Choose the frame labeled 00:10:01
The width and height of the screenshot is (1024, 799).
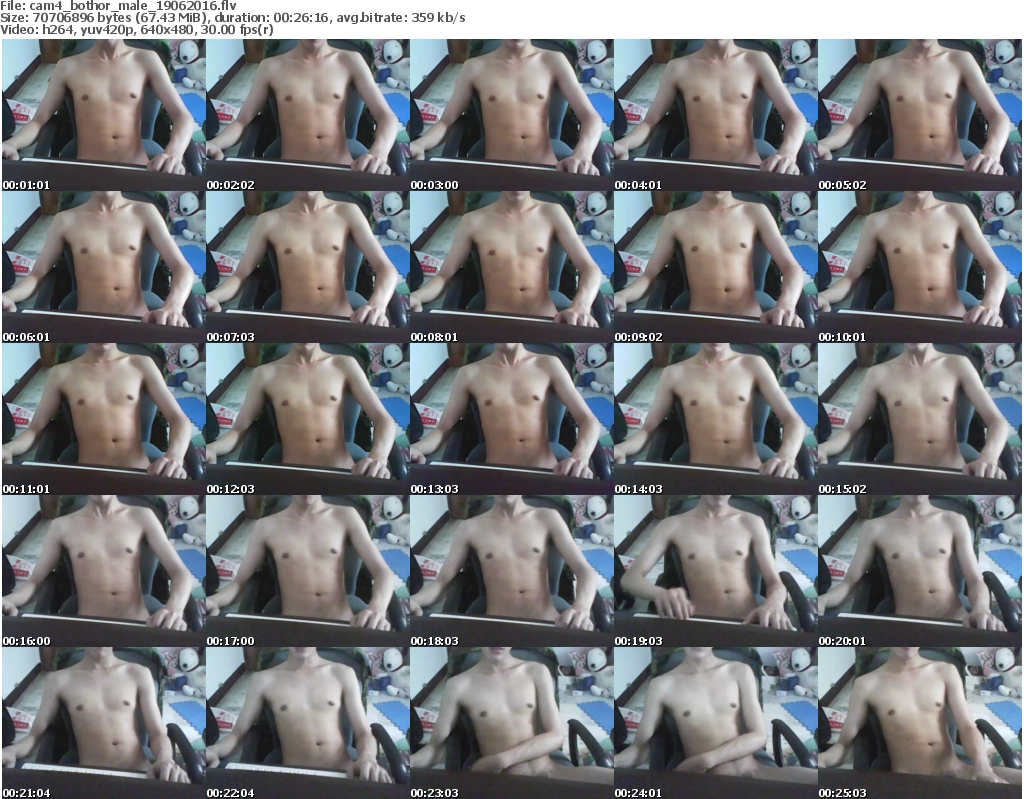(x=920, y=267)
